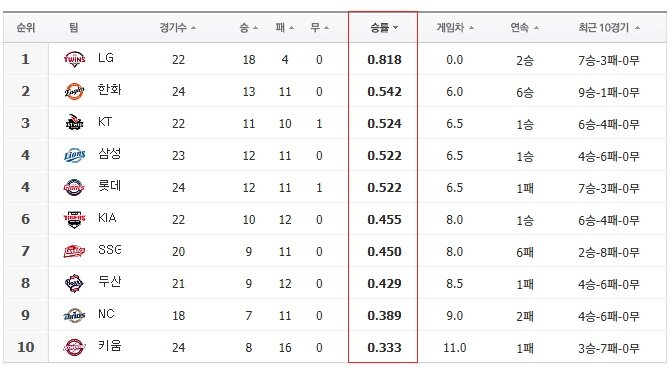This screenshot has height=370, width=670.
Task: Click the KIA Tigers team logo
Action: 74,219
